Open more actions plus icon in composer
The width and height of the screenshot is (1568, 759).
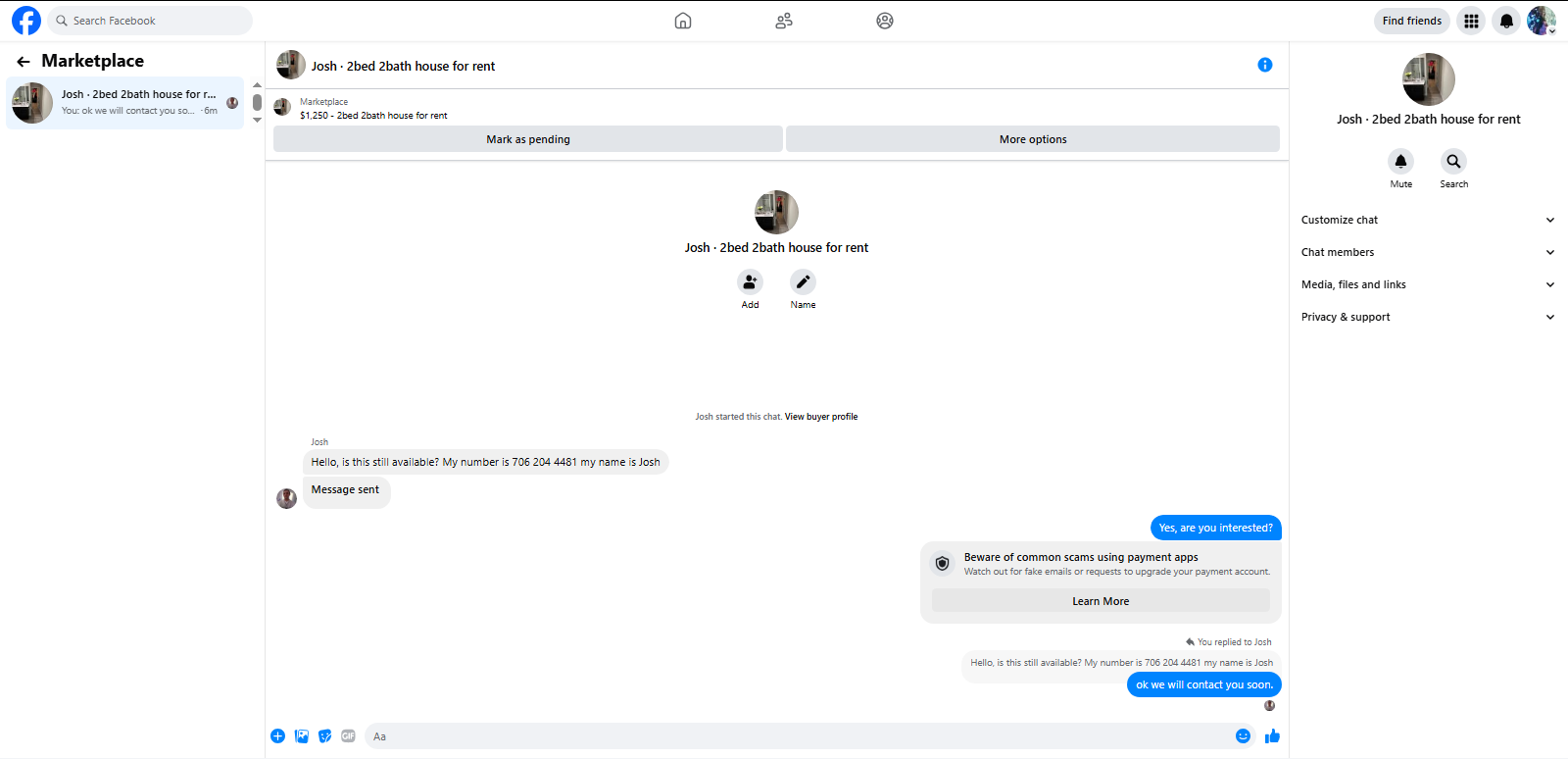(278, 736)
